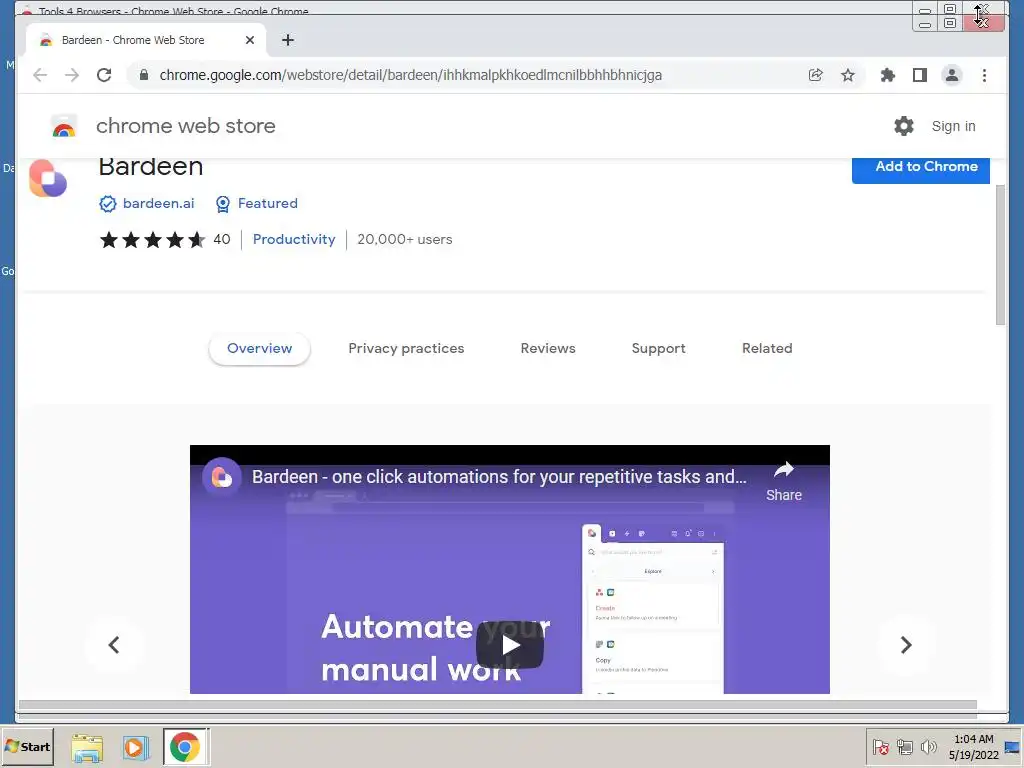Viewport: 1024px width, 768px height.
Task: Open the Productivity category link
Action: pos(294,239)
